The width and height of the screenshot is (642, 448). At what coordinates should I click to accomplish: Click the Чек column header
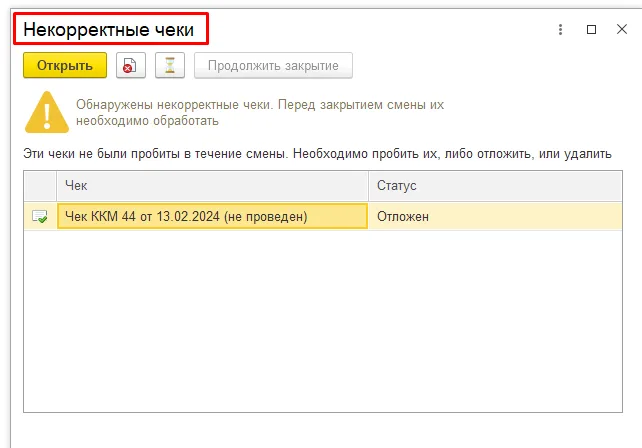coord(212,186)
